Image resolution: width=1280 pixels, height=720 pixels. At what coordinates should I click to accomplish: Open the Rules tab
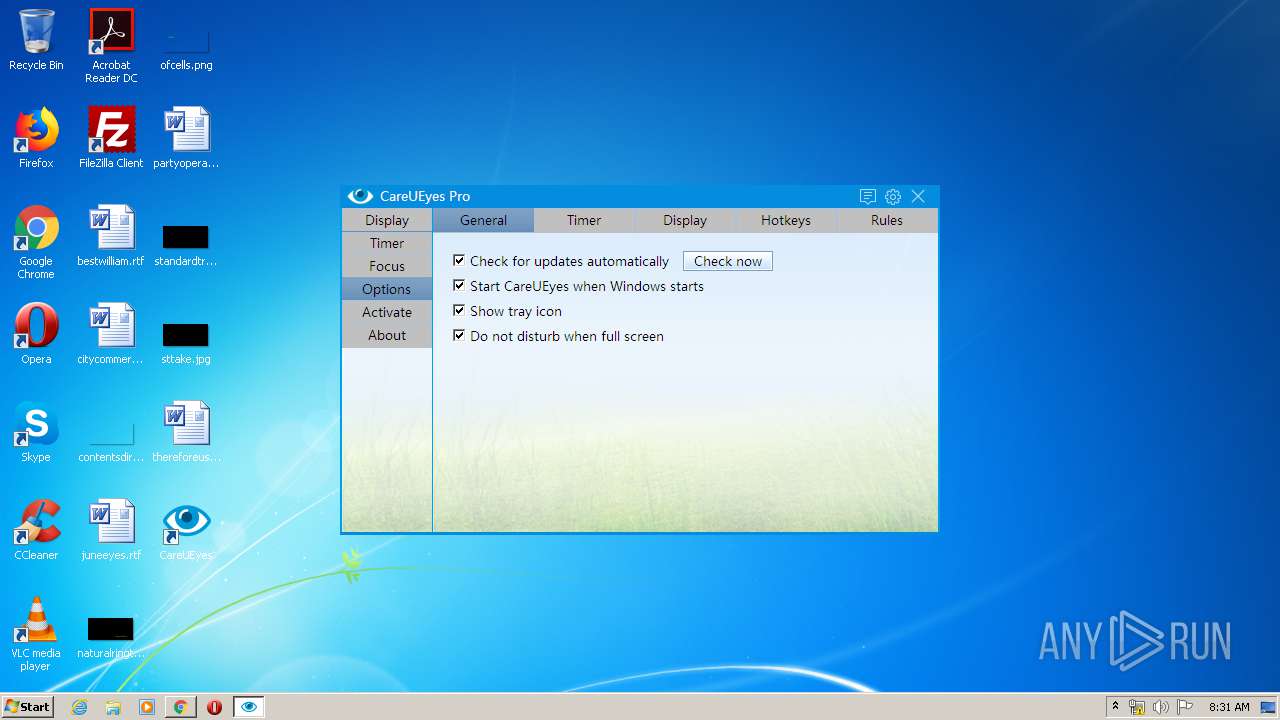tap(887, 220)
